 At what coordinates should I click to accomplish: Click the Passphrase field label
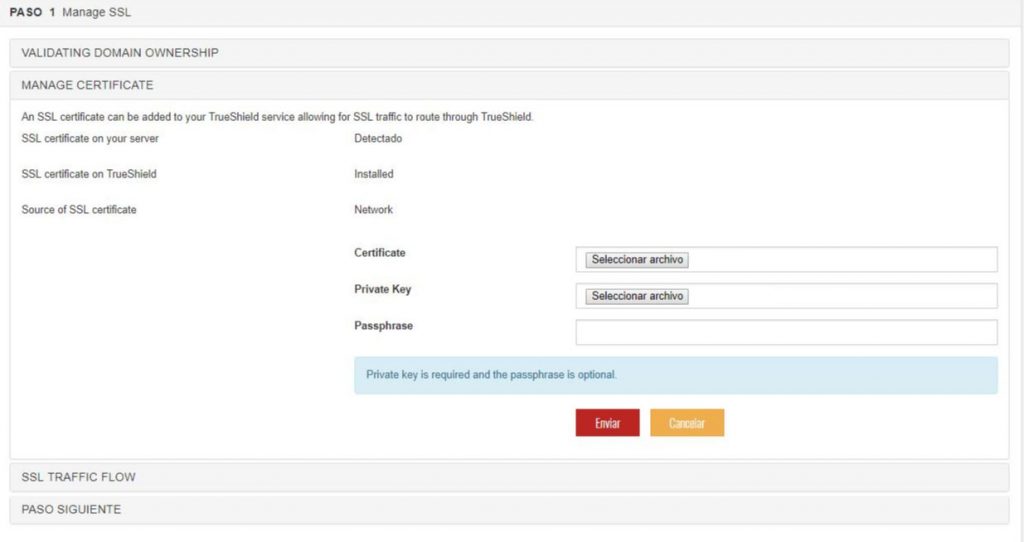[383, 326]
